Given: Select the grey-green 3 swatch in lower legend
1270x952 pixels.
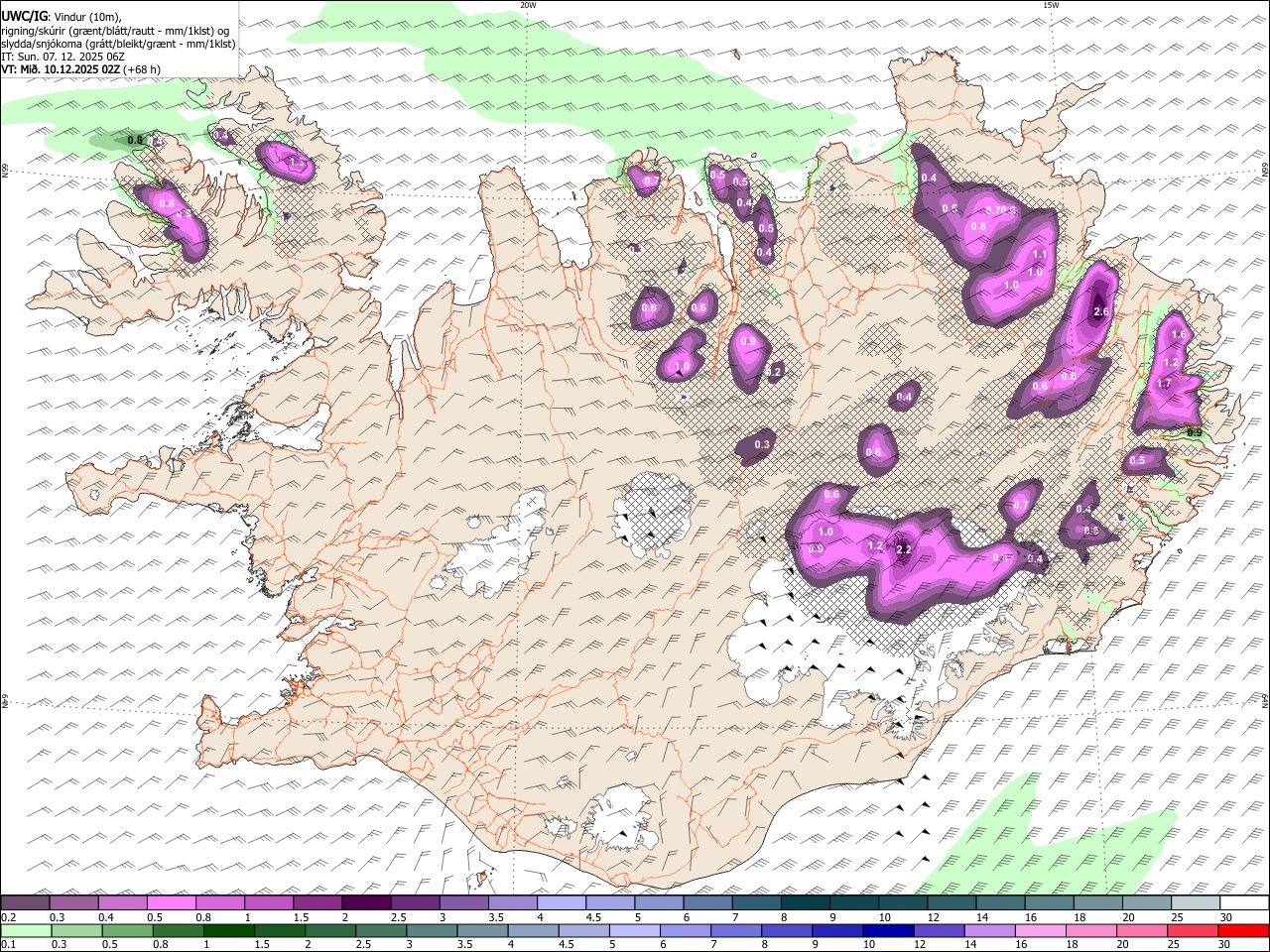Looking at the screenshot, I should [432, 931].
